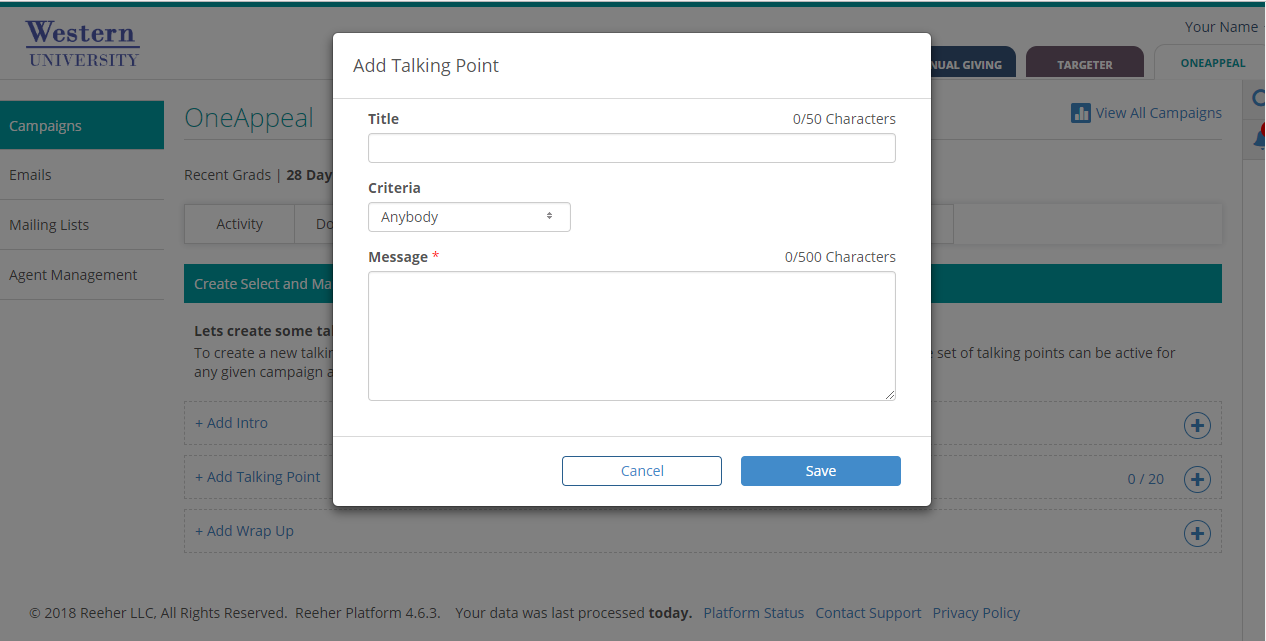Select the Activity tab
Screen dimensions: 1266x641
pos(239,224)
